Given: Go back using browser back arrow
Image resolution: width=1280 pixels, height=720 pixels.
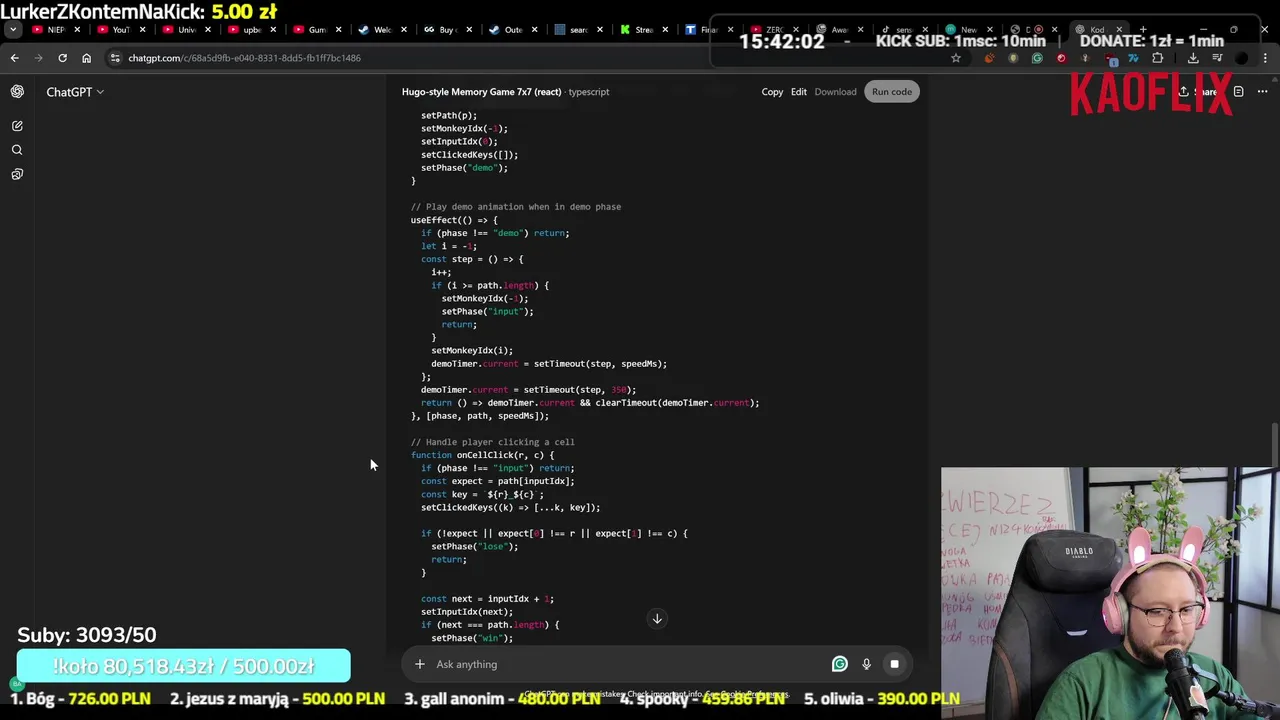Looking at the screenshot, I should point(14,58).
